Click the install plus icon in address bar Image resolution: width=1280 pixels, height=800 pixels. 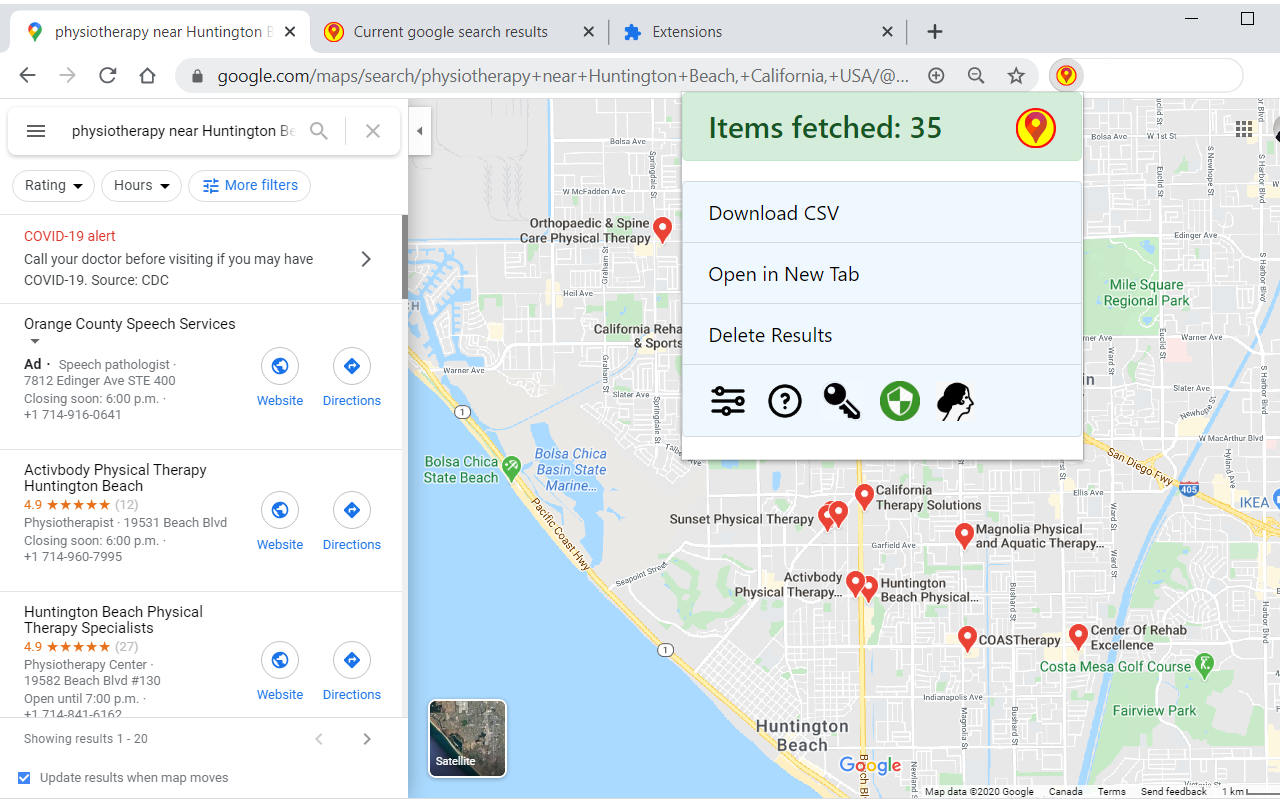pos(936,75)
